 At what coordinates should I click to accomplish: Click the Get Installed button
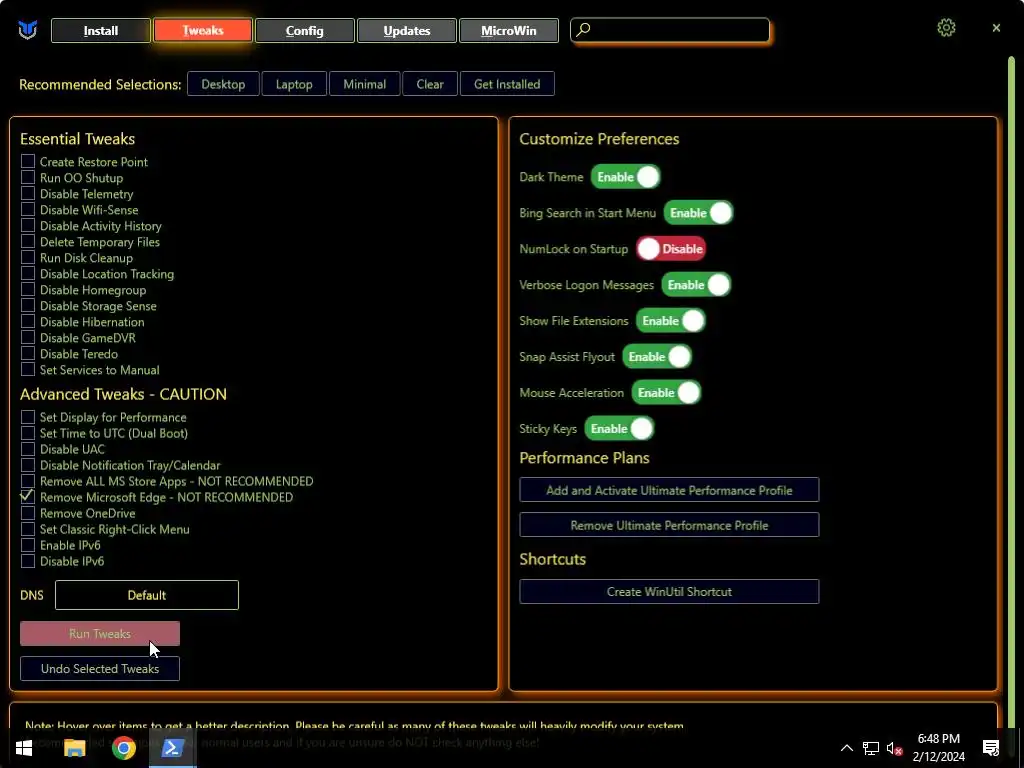pos(507,84)
